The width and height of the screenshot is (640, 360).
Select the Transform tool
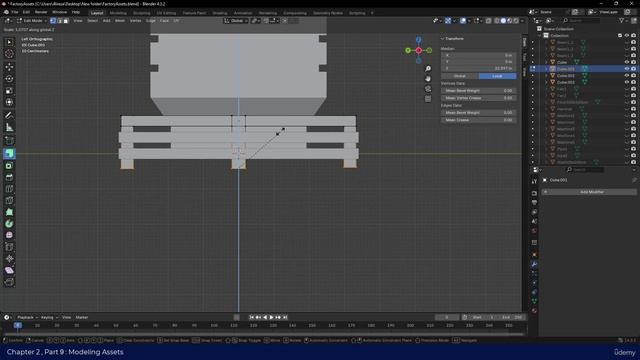pos(9,102)
